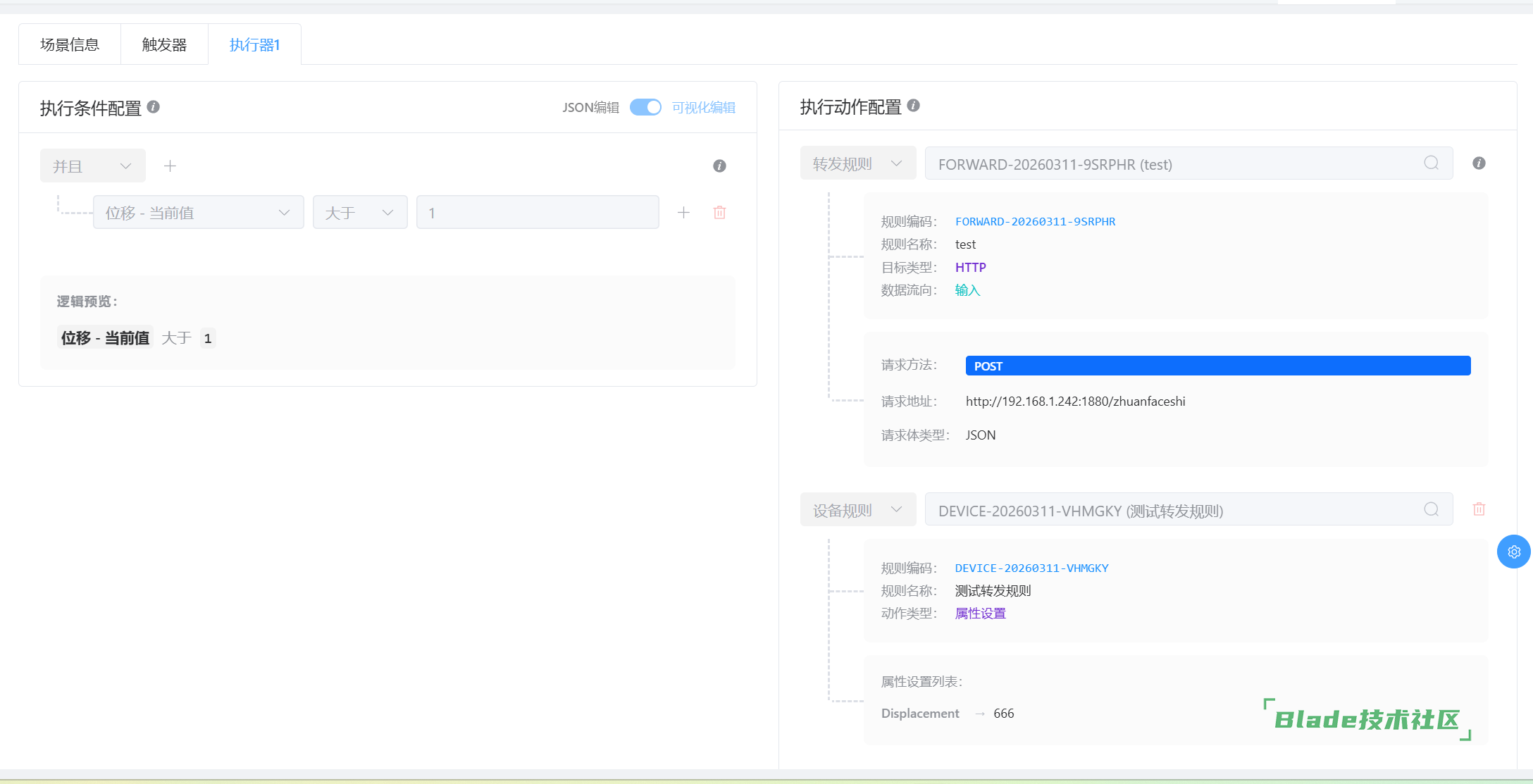Open the 大于 operator dropdown
Screen dimensions: 1533x784
tap(359, 213)
